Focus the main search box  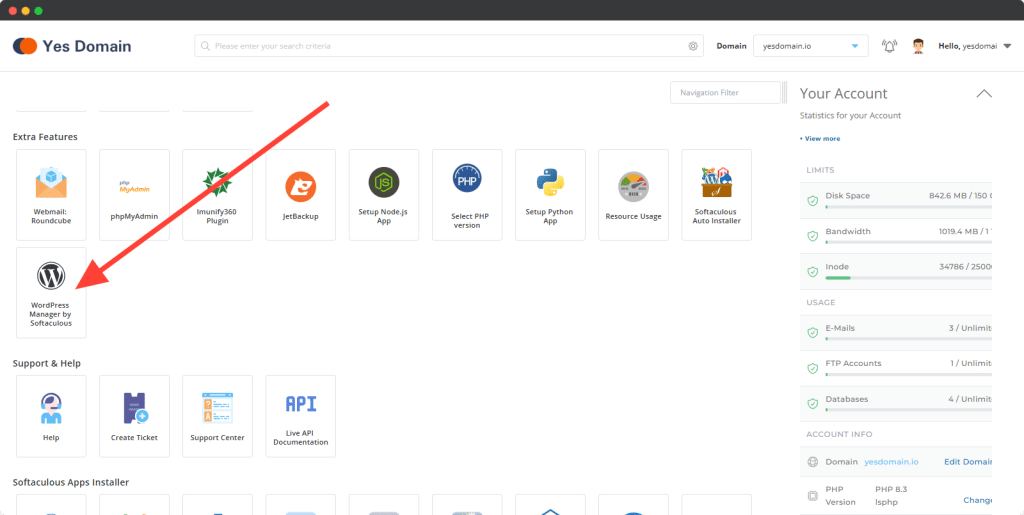449,46
